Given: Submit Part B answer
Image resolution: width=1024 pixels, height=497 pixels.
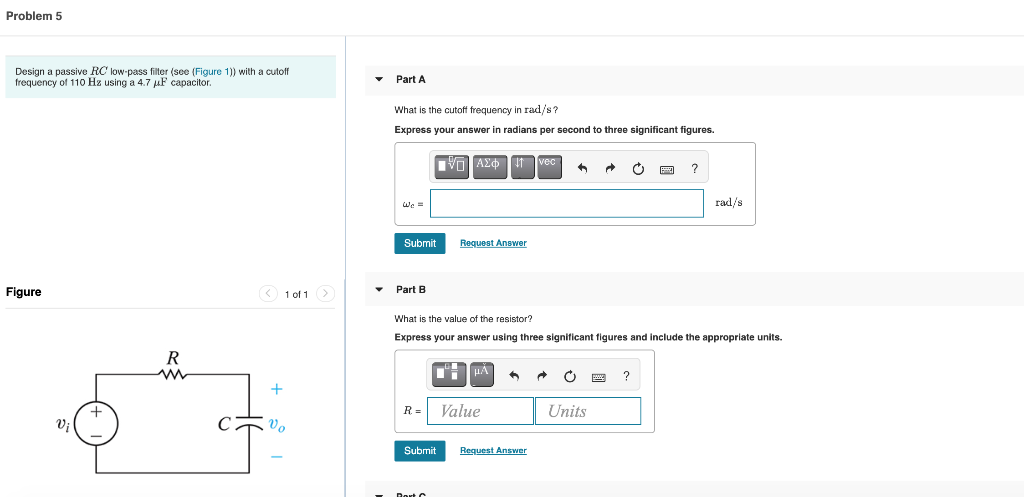Looking at the screenshot, I should [x=420, y=451].
